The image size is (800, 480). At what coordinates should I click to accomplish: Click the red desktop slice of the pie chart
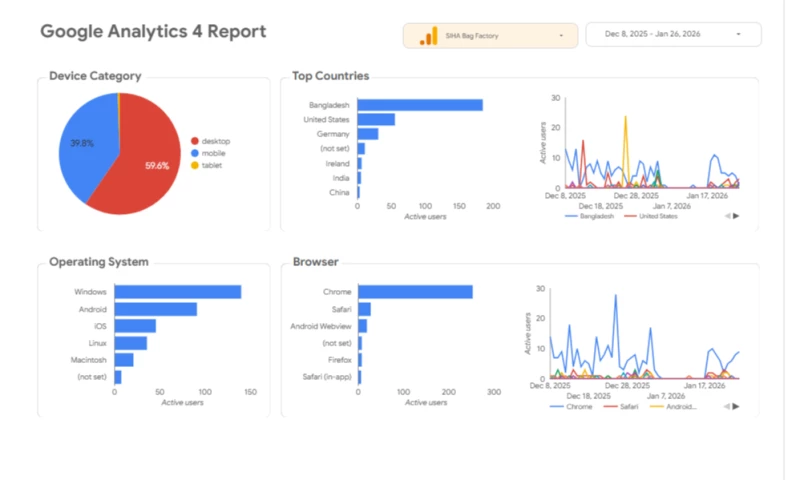point(140,170)
